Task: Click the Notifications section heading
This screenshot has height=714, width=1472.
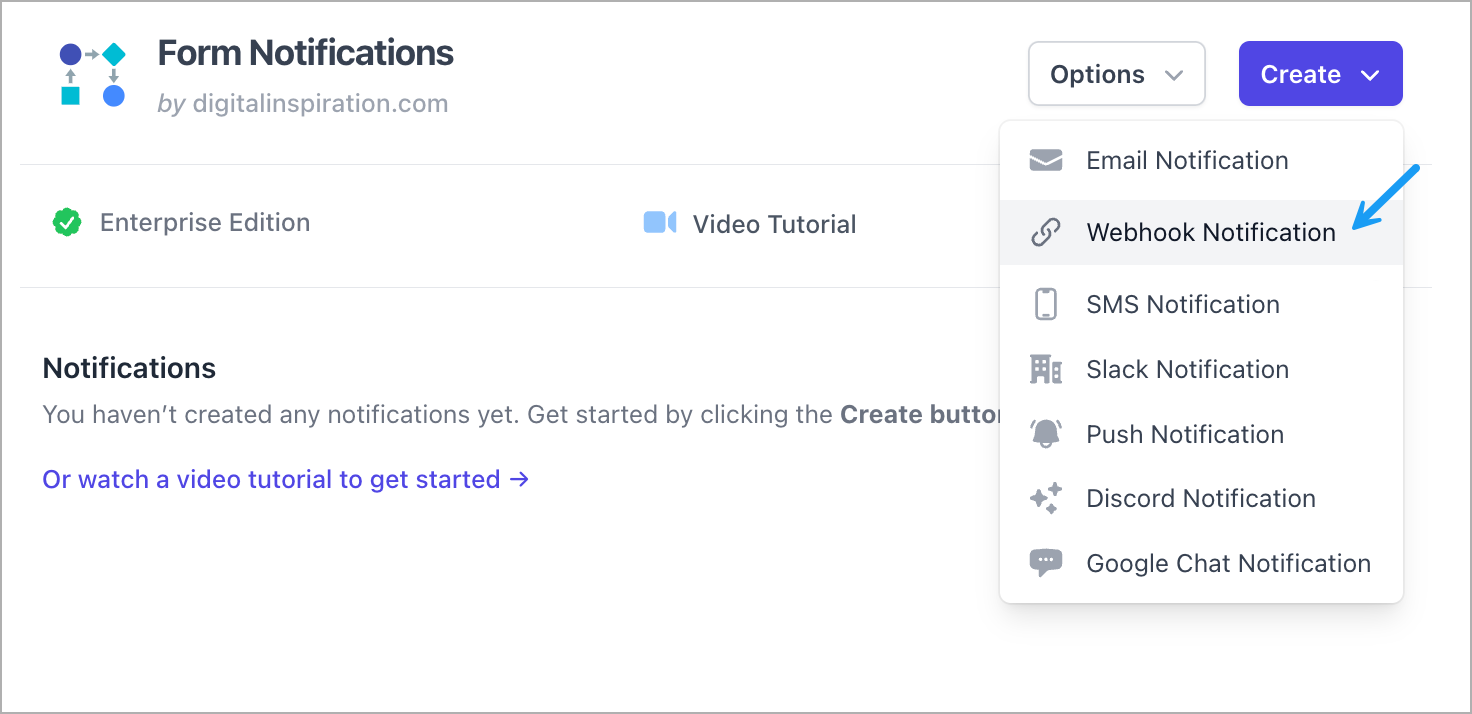Action: tap(128, 368)
